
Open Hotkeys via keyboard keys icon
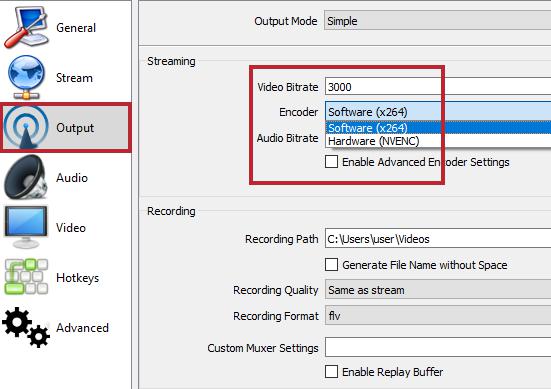(26, 277)
